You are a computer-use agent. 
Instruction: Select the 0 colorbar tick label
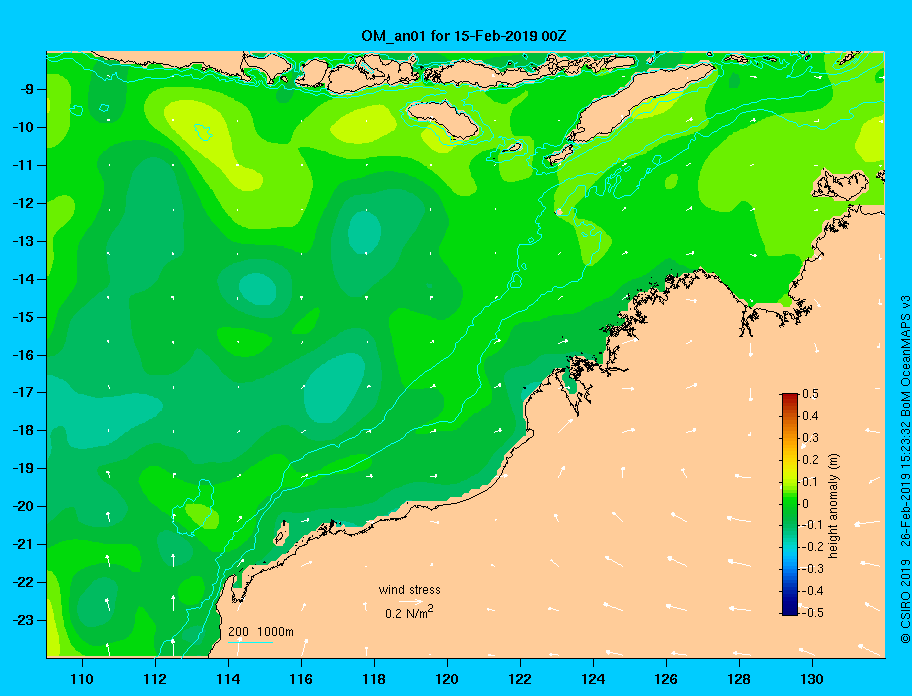(806, 504)
